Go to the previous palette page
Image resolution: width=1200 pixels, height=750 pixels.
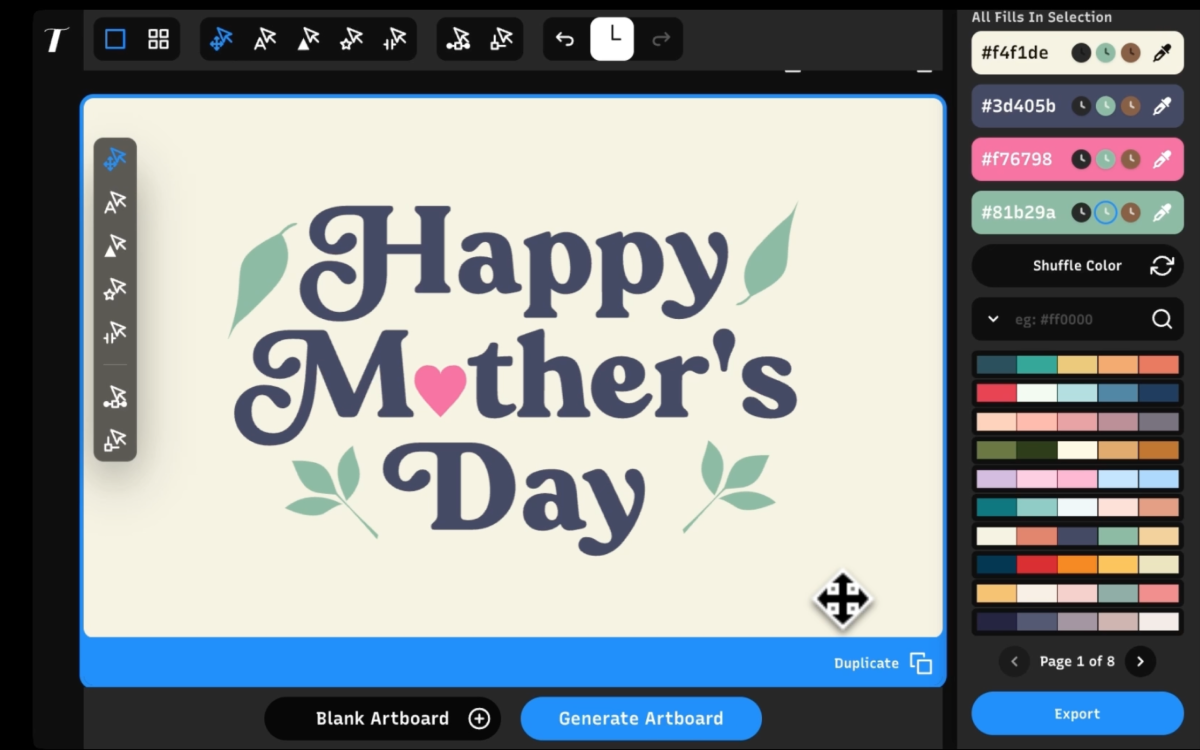pyautogui.click(x=1014, y=661)
